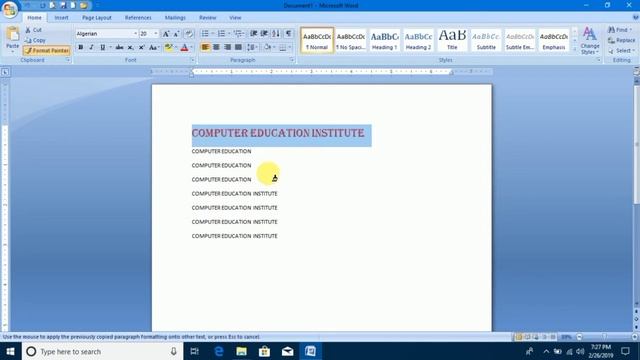
Task: Apply the Heading 2 style
Action: [x=418, y=40]
